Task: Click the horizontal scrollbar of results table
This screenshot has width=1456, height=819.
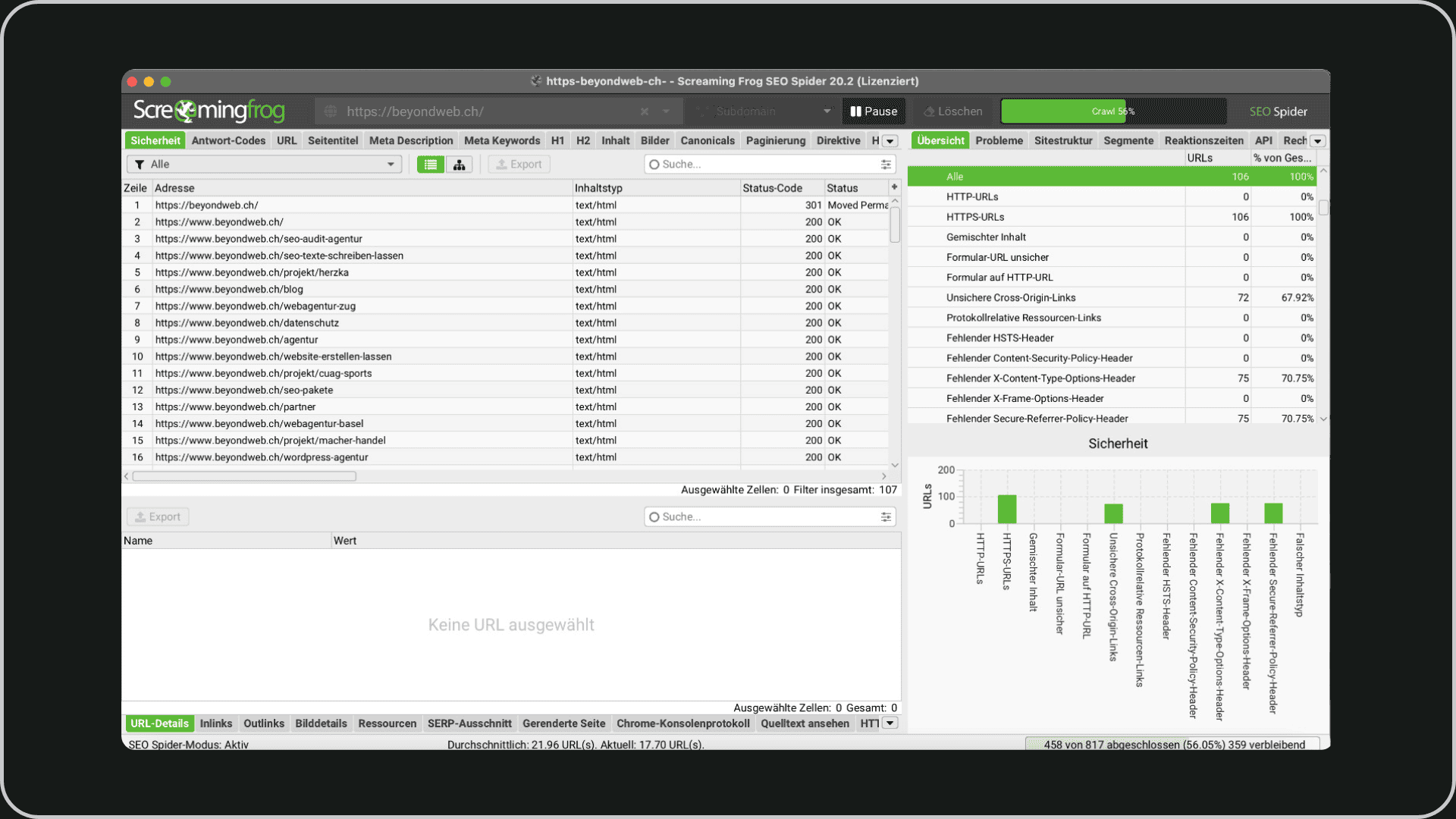Action: [x=244, y=476]
